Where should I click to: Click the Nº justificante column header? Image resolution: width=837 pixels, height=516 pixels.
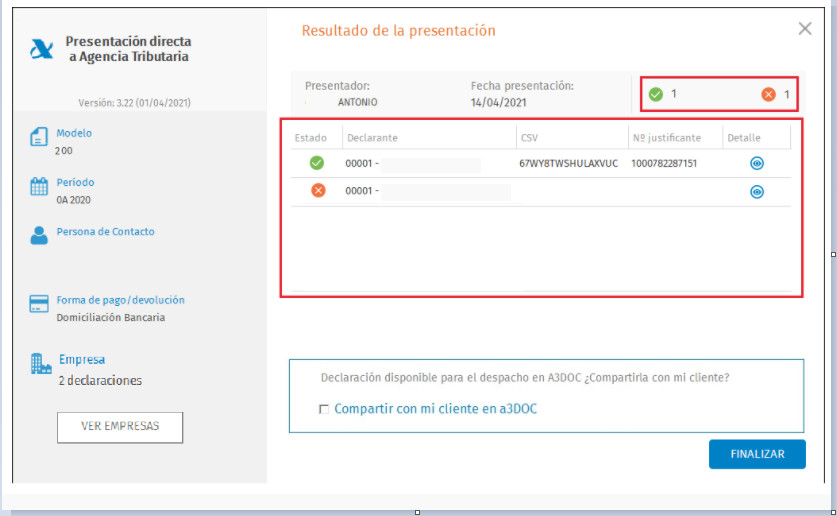pos(667,138)
